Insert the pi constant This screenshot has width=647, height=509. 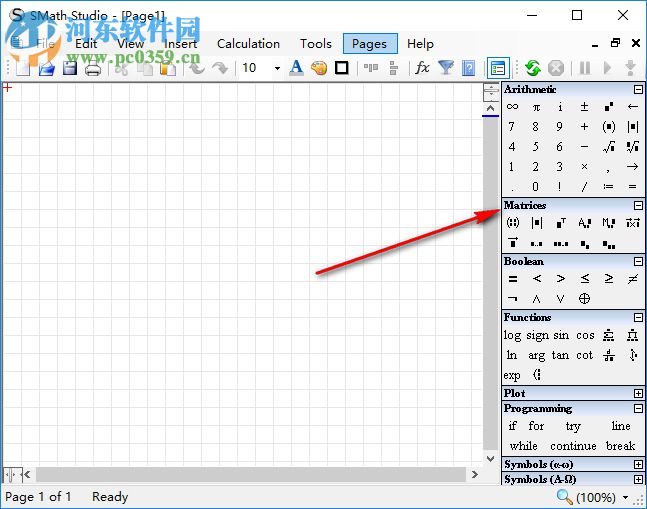point(536,107)
